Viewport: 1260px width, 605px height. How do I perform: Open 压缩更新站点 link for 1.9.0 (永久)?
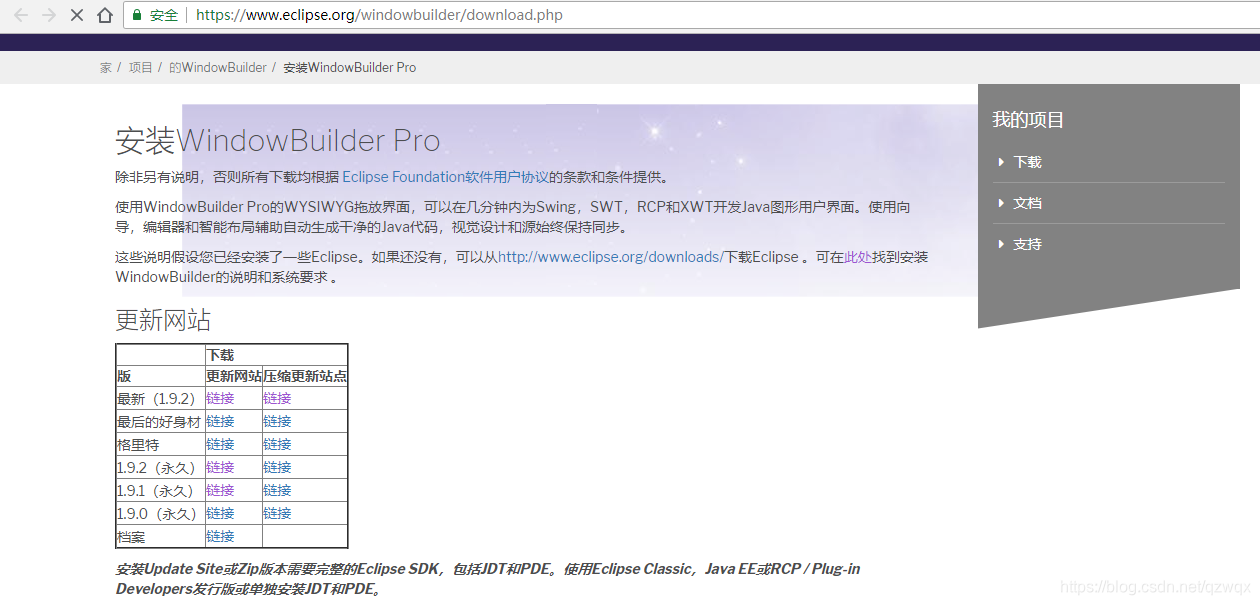pos(277,514)
